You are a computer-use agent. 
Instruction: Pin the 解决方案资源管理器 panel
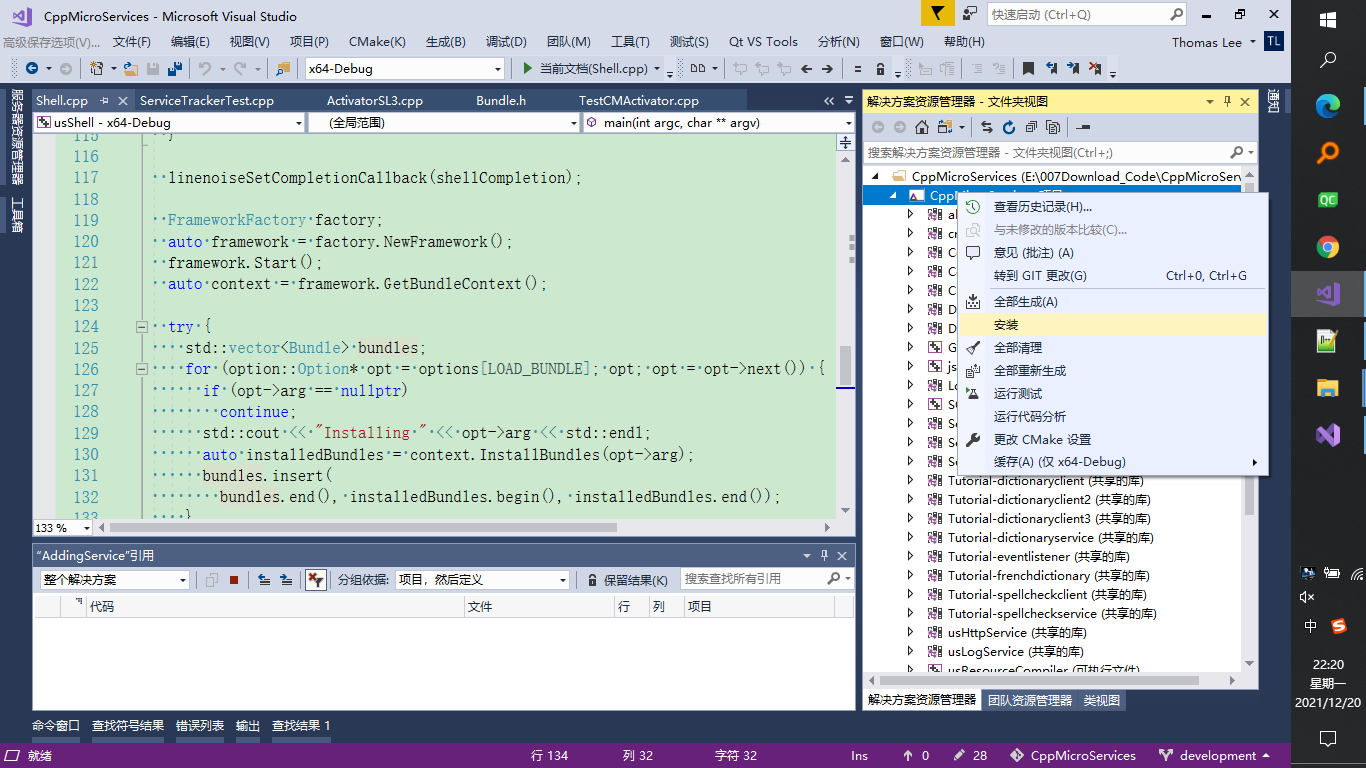point(1228,101)
